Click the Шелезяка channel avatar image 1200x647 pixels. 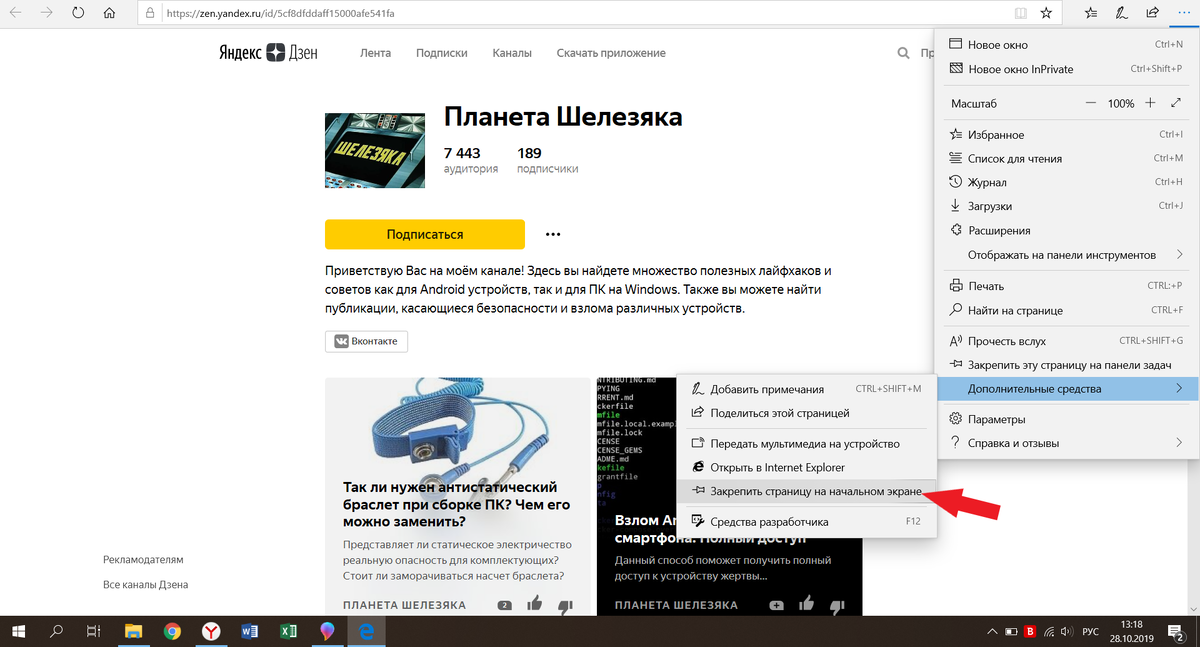click(374, 150)
